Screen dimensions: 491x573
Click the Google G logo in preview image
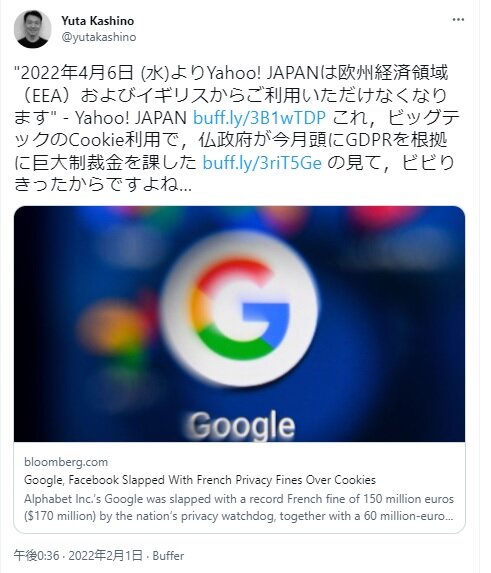pyautogui.click(x=240, y=309)
